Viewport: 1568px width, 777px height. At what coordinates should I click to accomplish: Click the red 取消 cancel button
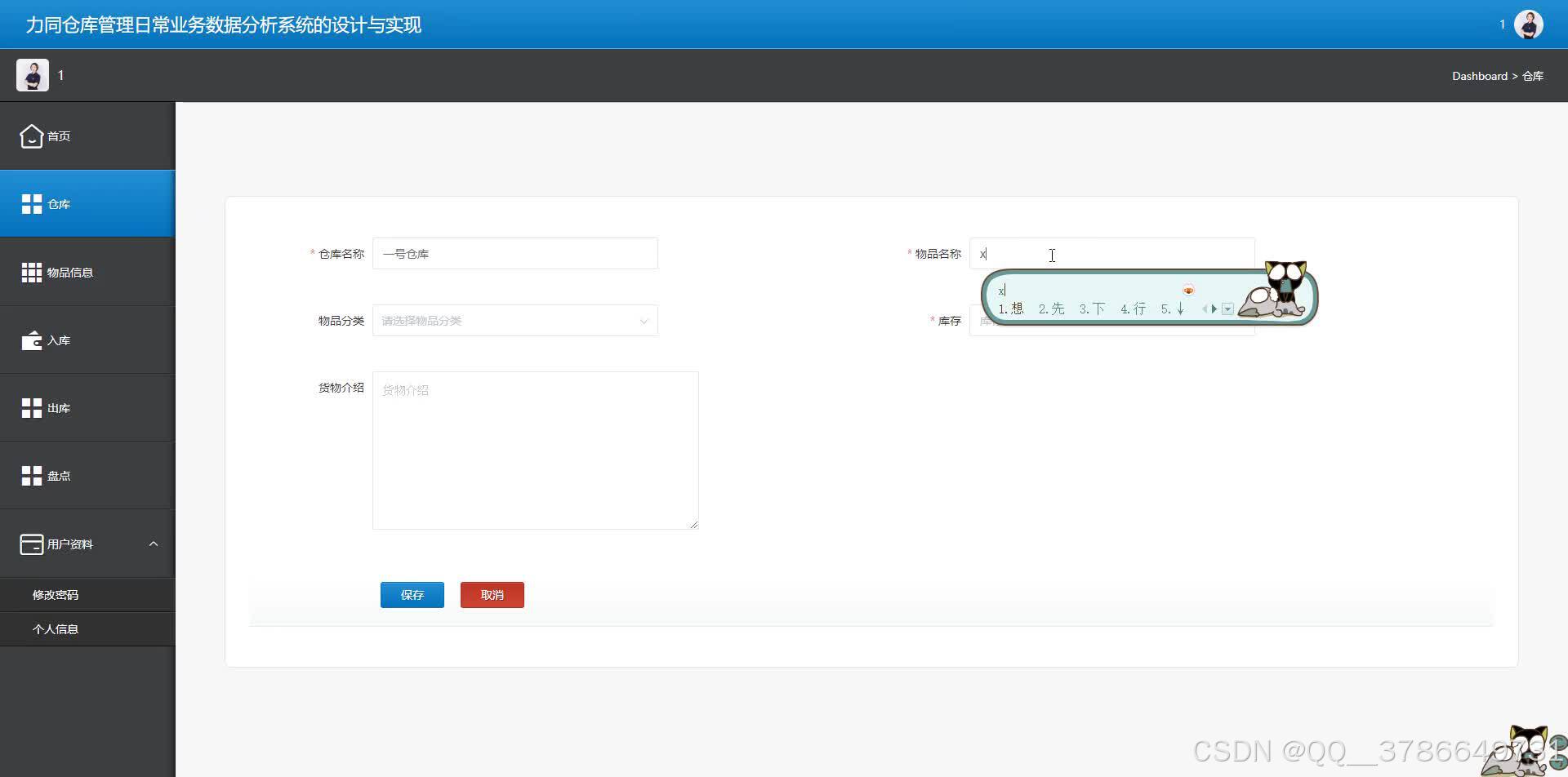[492, 595]
